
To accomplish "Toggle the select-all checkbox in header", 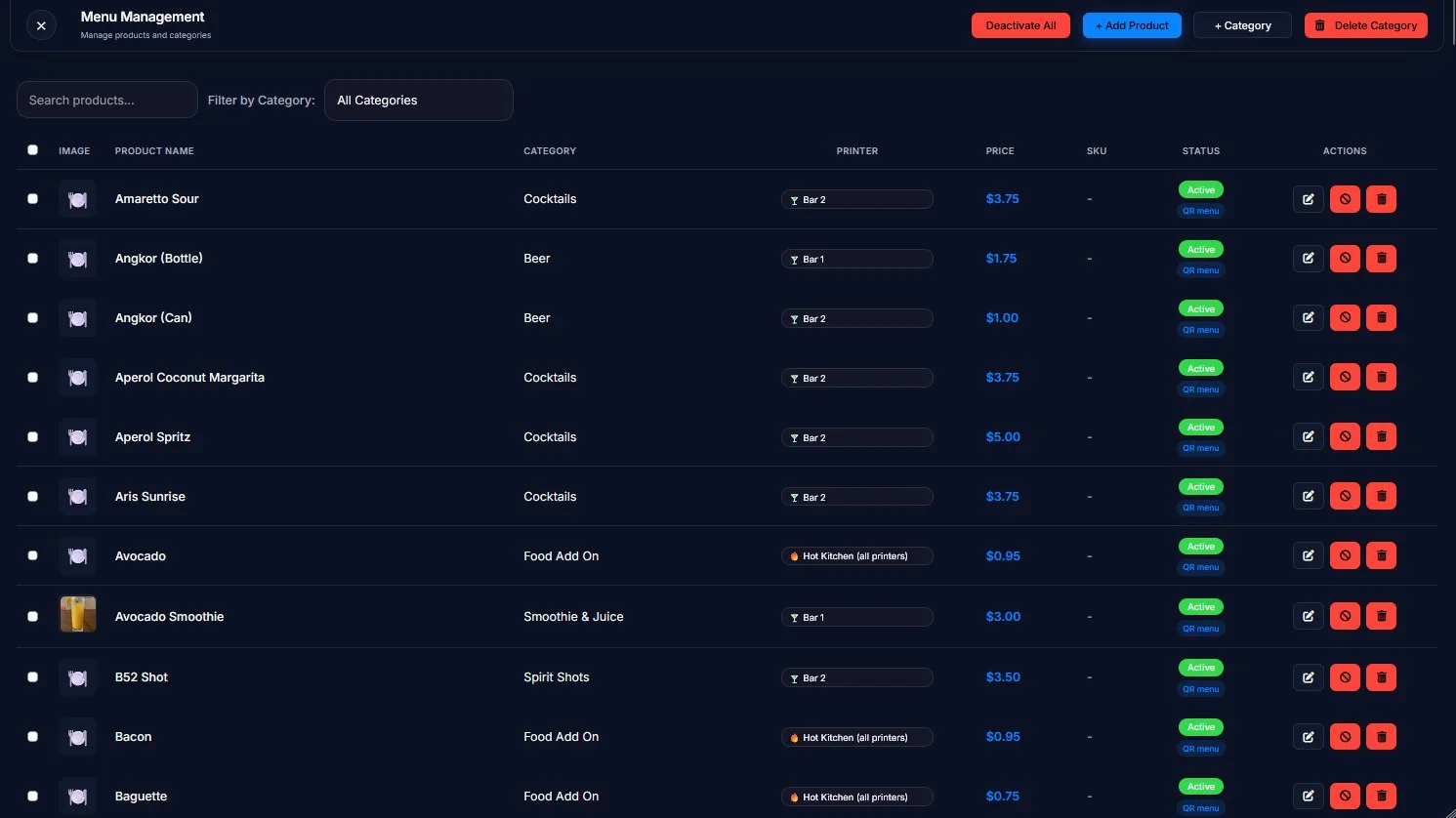I will coord(32,150).
